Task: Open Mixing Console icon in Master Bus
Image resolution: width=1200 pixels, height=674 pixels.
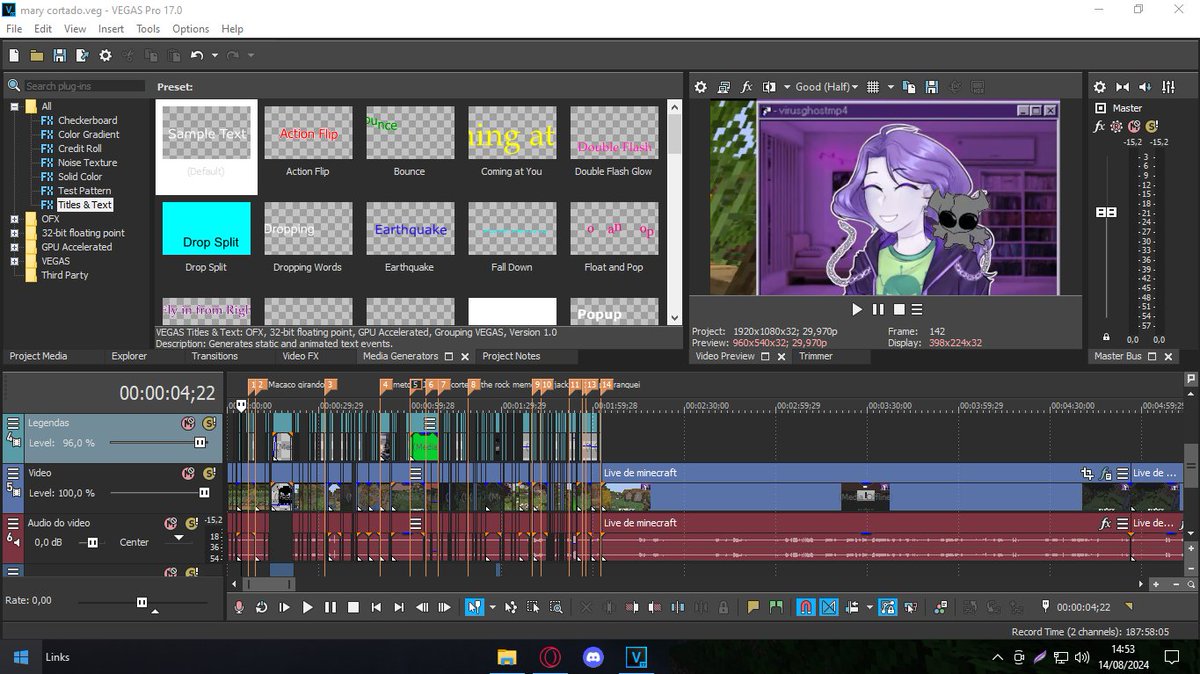Action: [1169, 87]
